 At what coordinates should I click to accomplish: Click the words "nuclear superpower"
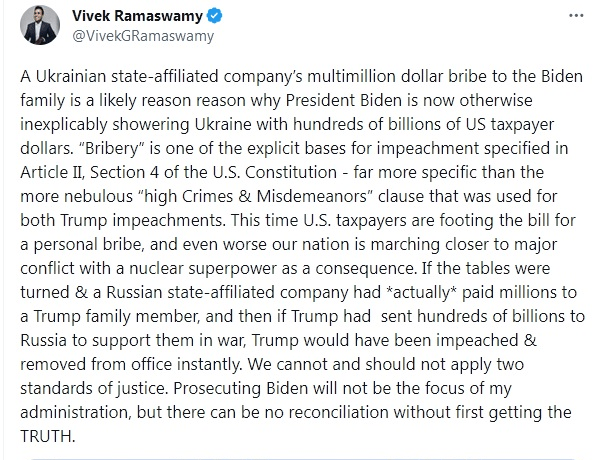pos(203,269)
